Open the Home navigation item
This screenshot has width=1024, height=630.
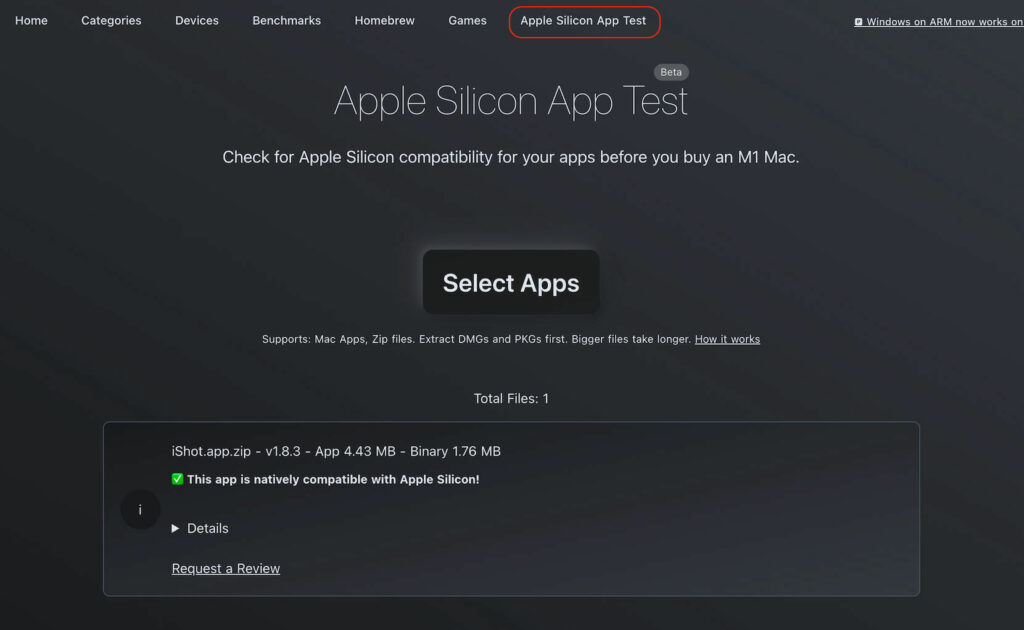[x=31, y=21]
